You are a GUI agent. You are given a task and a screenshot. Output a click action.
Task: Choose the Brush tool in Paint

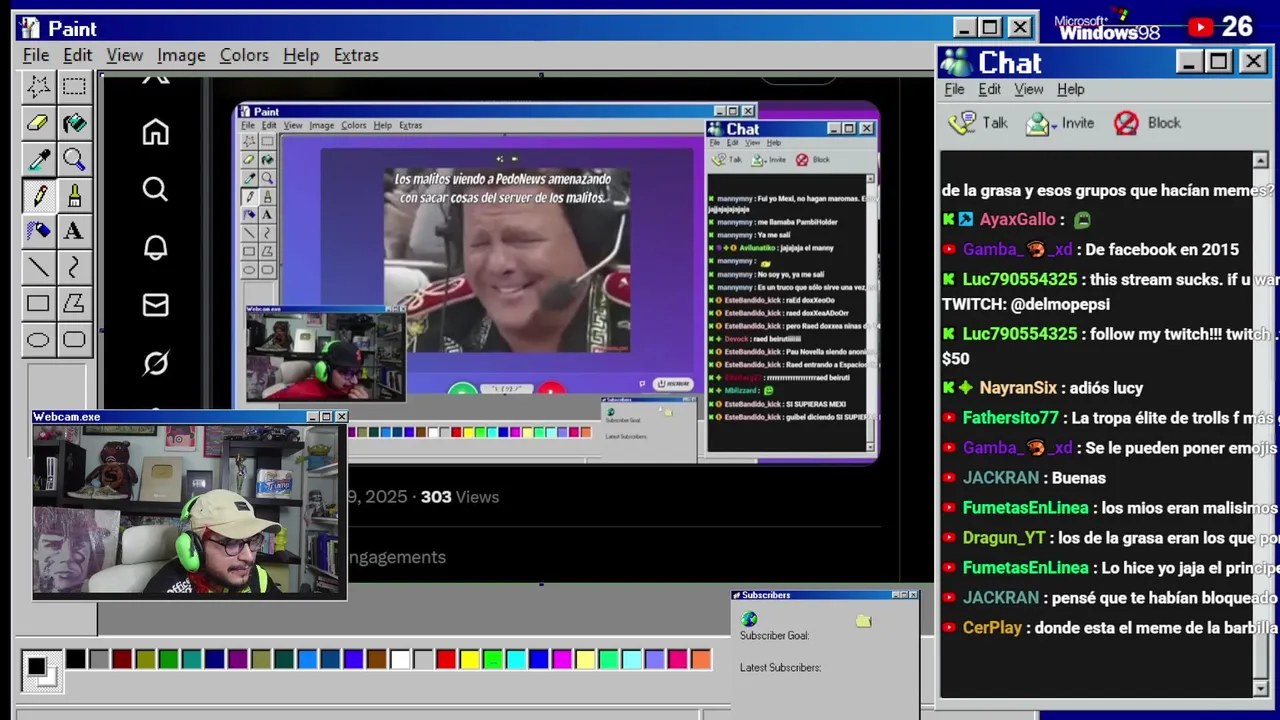click(x=74, y=195)
